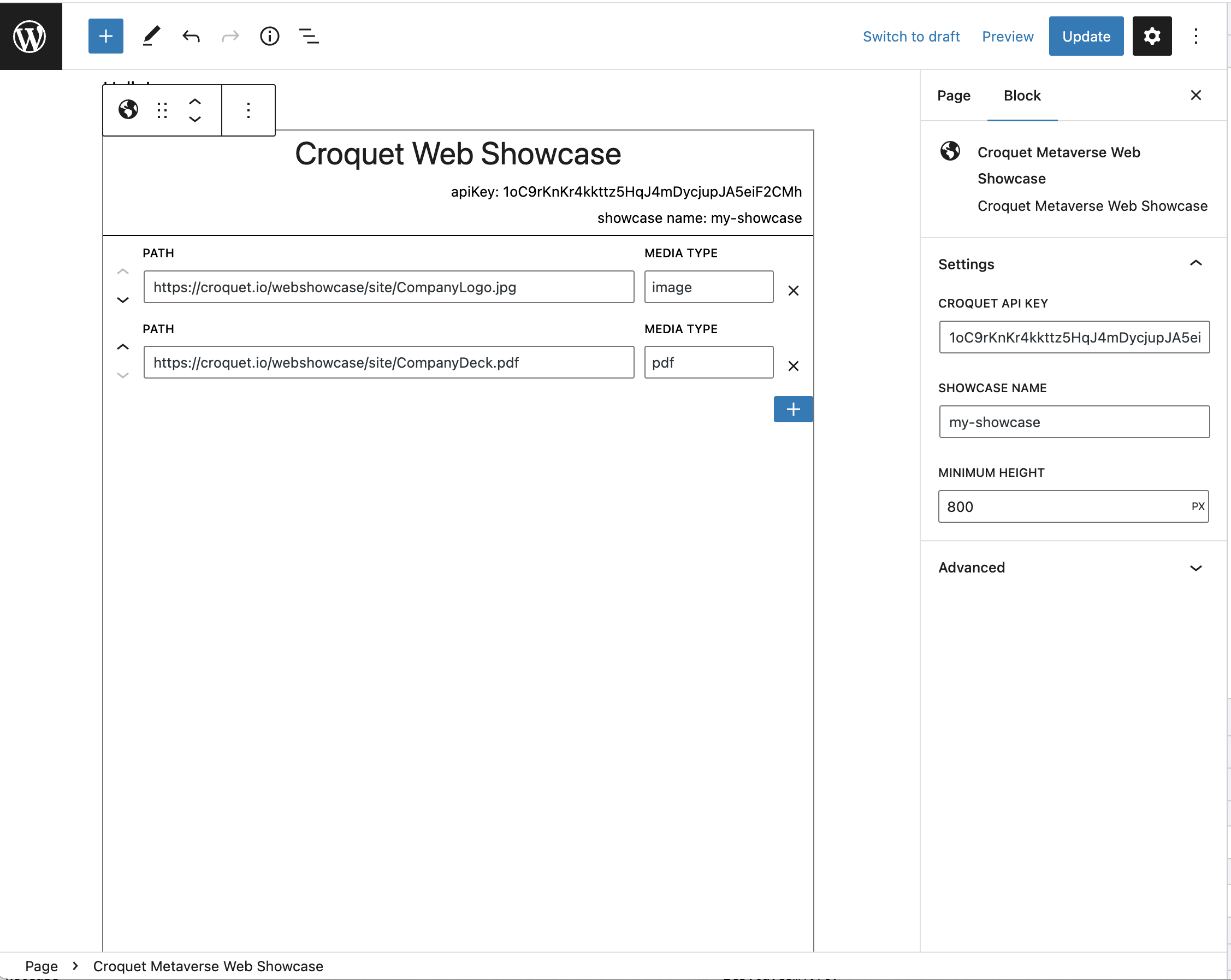The width and height of the screenshot is (1231, 980).
Task: Open the document Details info icon
Action: pos(269,37)
